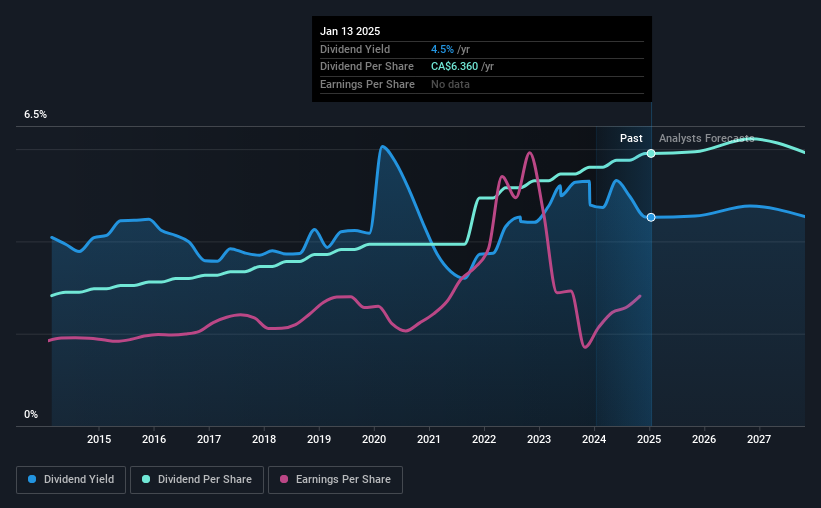
Task: Select the Dividend Per Share marker at 2025
Action: (x=651, y=153)
